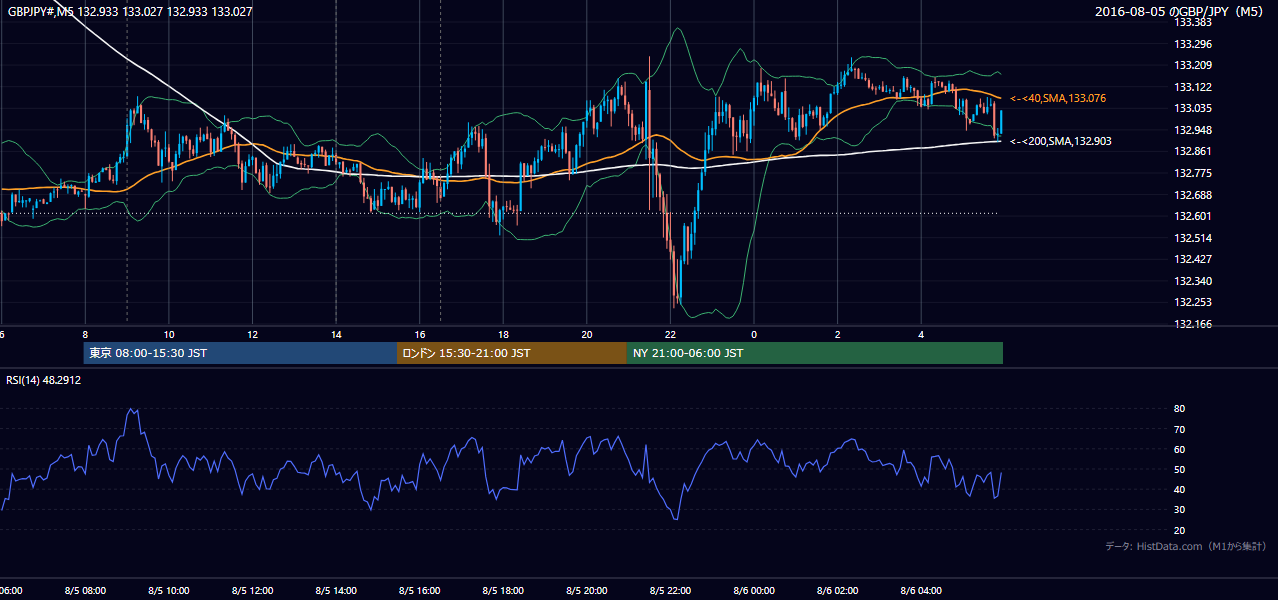
Task: Click RSI scale value 50
Action: click(1179, 469)
